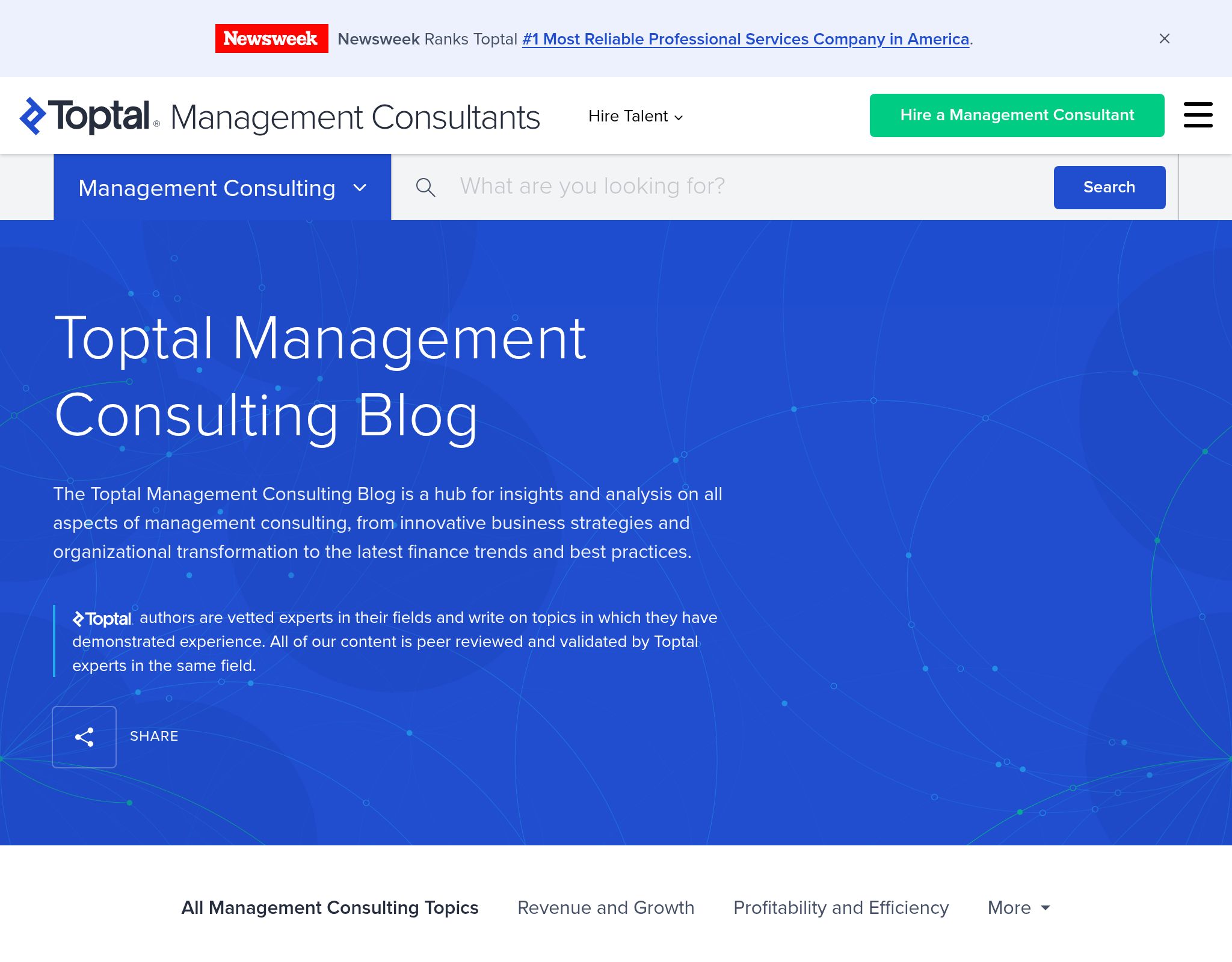
Task: Click the magnifying glass search icon
Action: point(427,187)
